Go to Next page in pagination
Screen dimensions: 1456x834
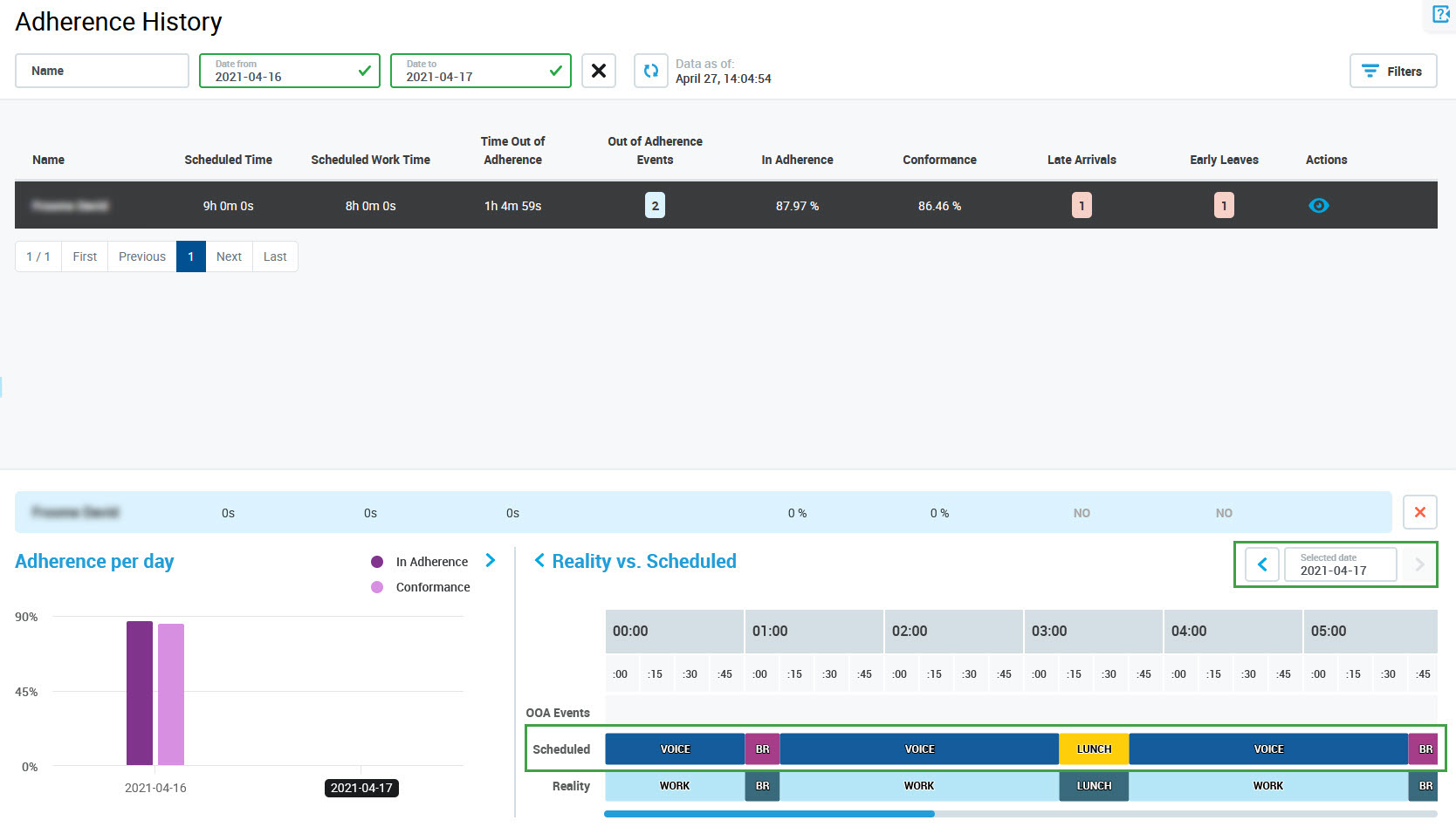(x=229, y=256)
